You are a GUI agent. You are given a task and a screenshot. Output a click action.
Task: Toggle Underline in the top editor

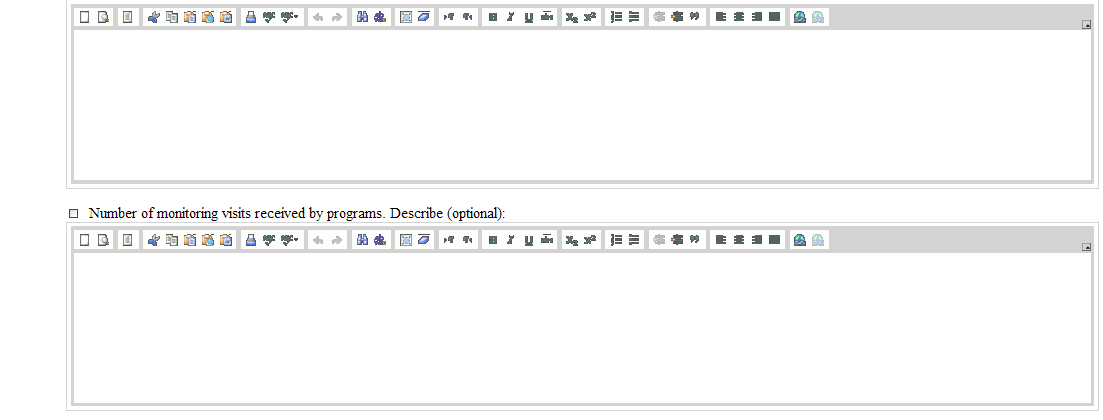(529, 17)
